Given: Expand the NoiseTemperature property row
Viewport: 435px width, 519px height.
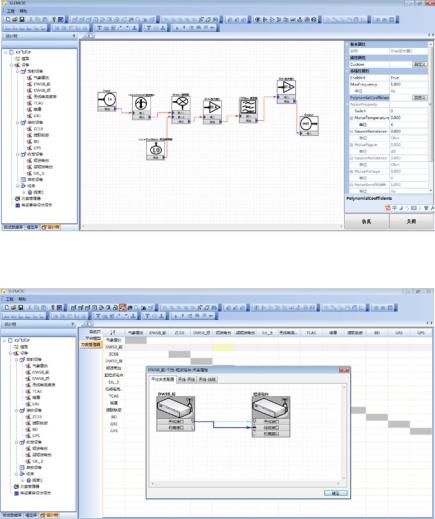Looking at the screenshot, I should point(351,118).
